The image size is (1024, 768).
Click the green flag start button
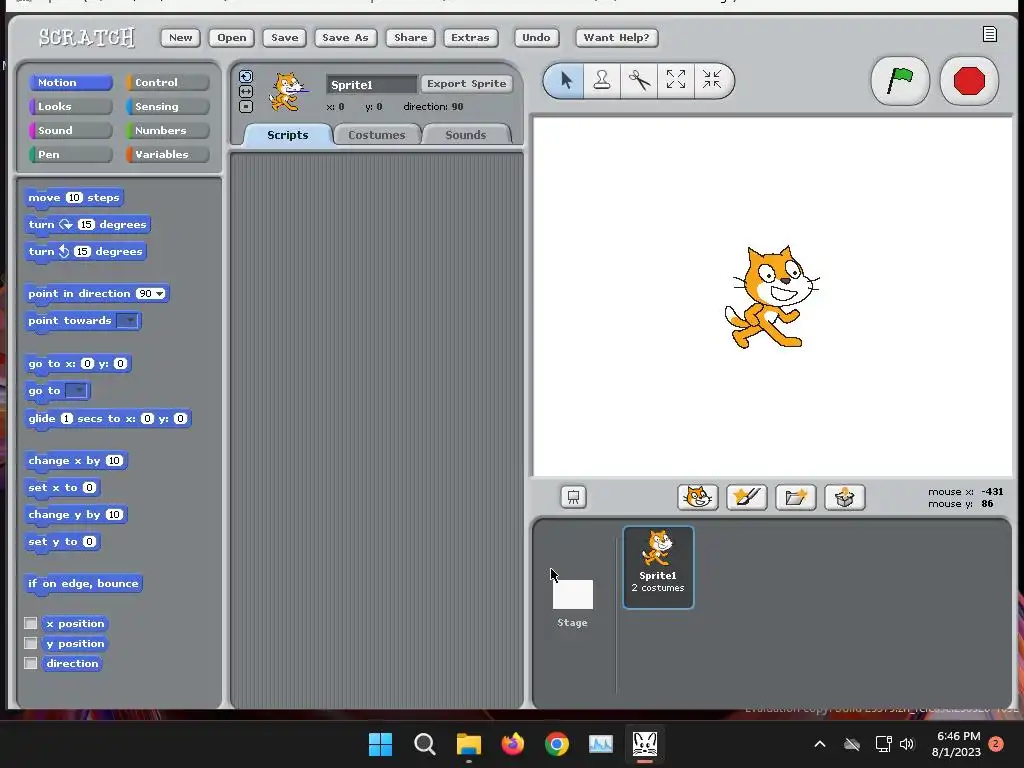click(x=900, y=81)
